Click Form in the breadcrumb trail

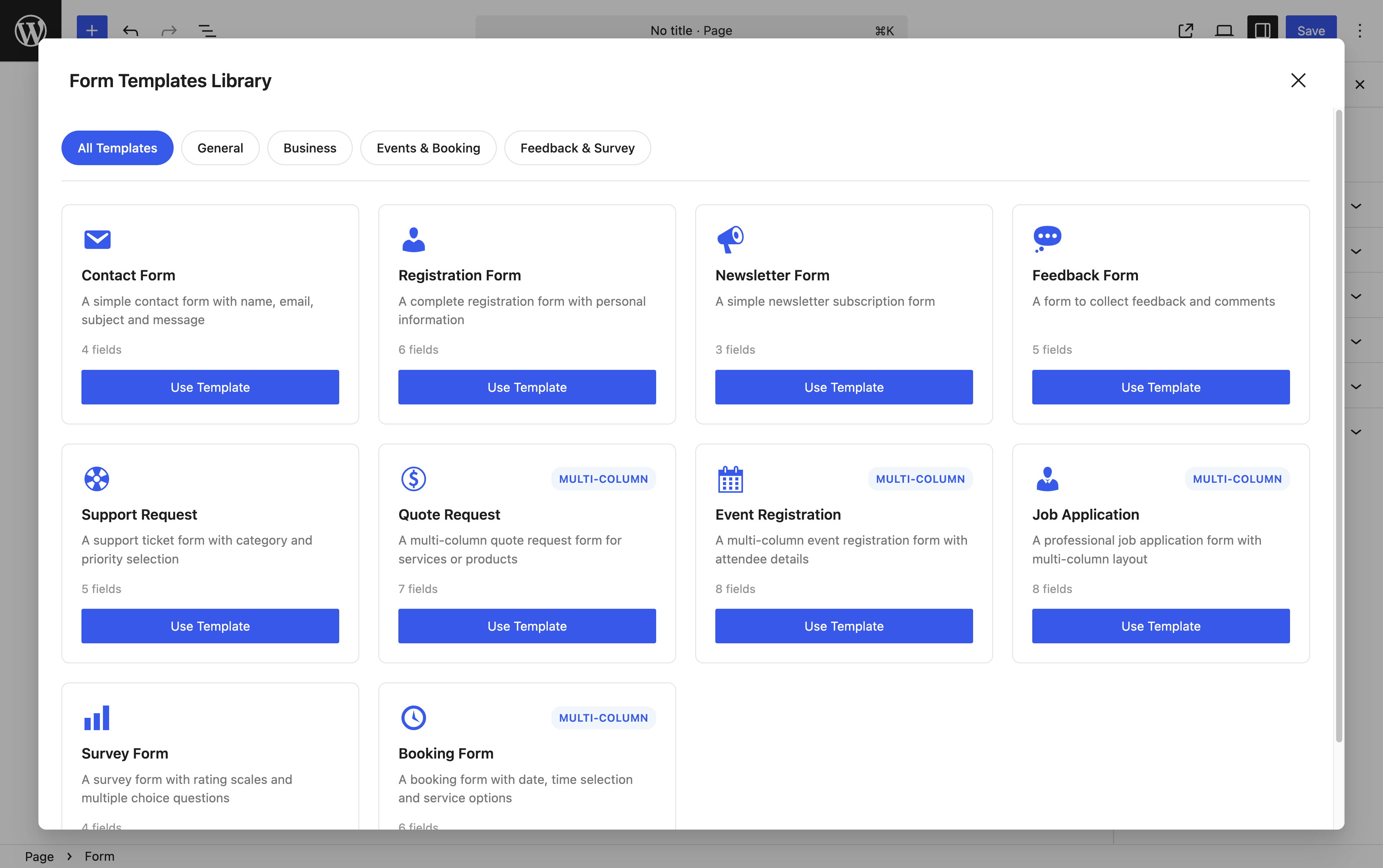click(x=99, y=856)
